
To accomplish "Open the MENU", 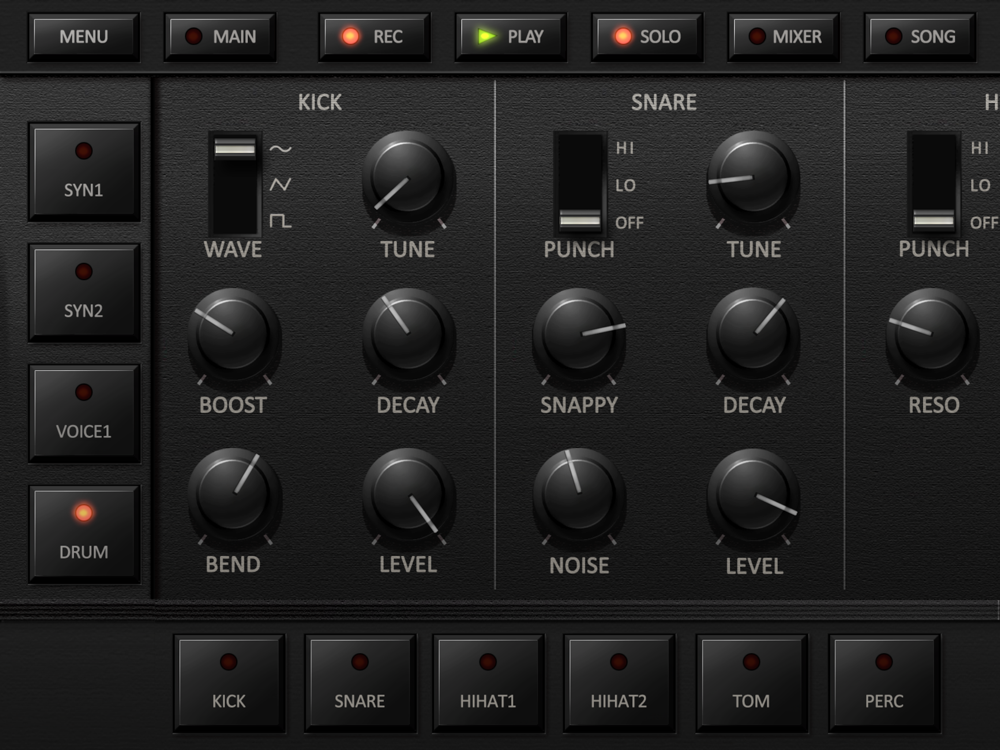I will 84,37.
